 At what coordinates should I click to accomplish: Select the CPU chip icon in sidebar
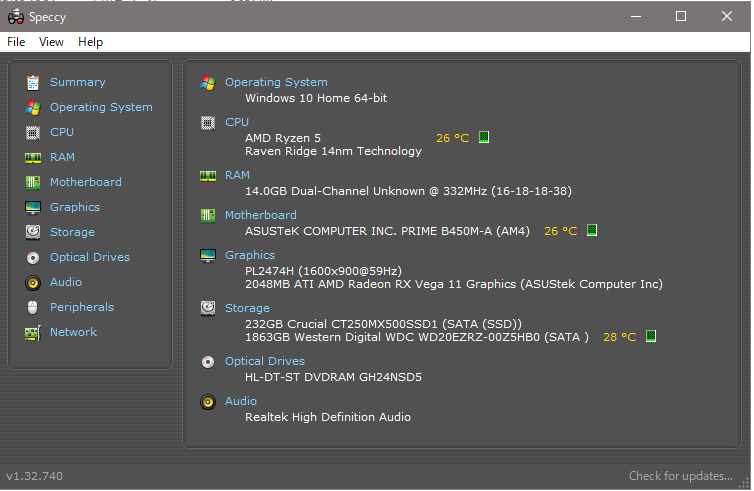33,132
